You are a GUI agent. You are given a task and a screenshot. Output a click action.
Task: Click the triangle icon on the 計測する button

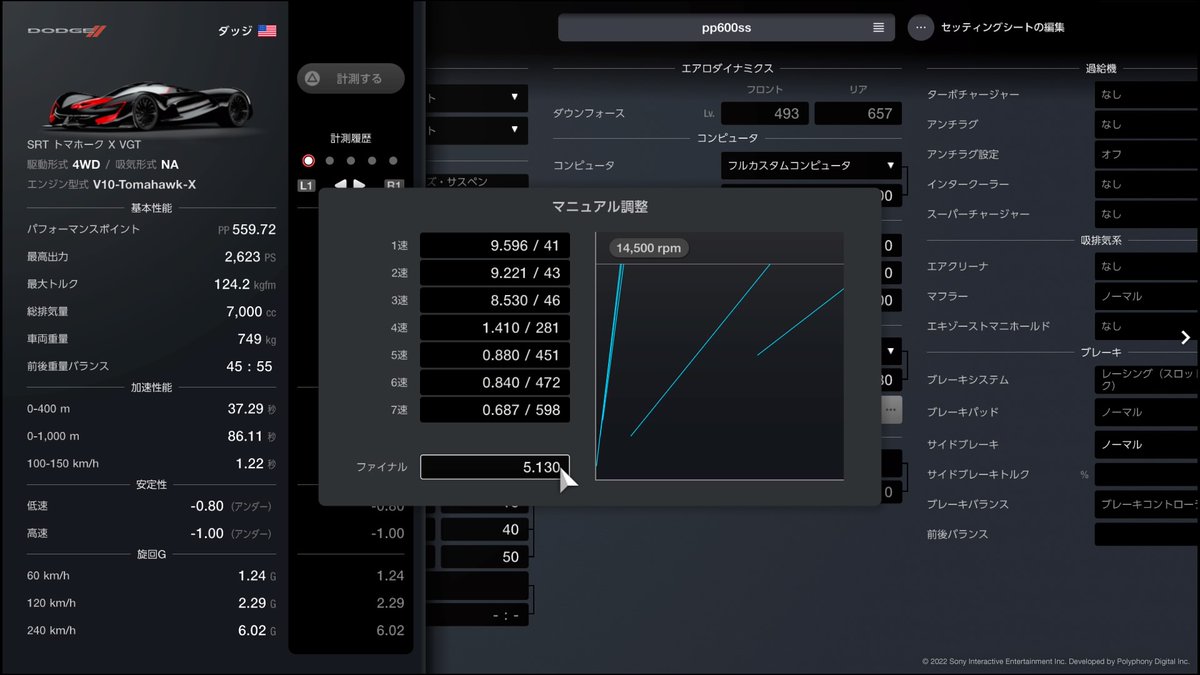[312, 78]
